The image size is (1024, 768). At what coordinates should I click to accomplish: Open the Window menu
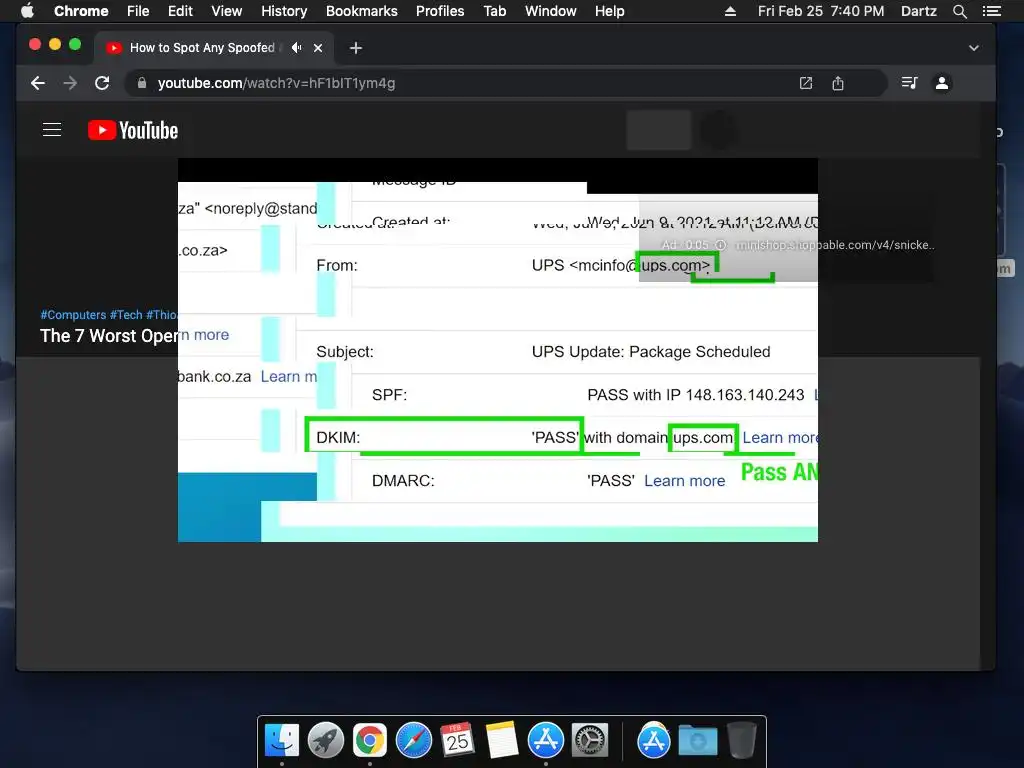click(551, 11)
